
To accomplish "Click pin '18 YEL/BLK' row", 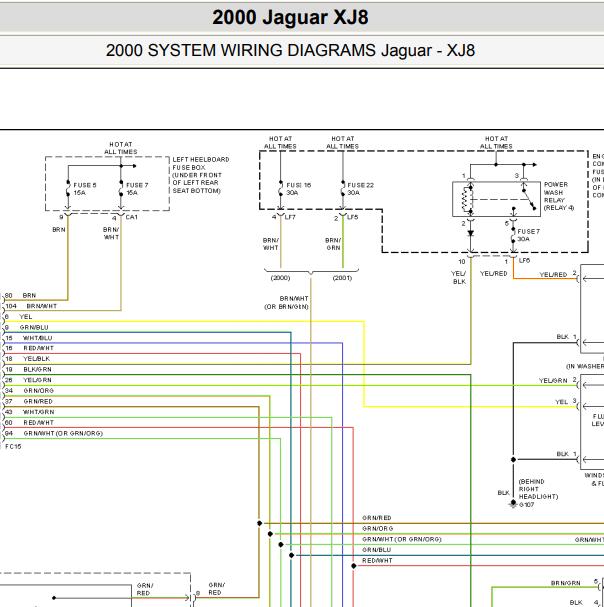I will [x=27, y=359].
